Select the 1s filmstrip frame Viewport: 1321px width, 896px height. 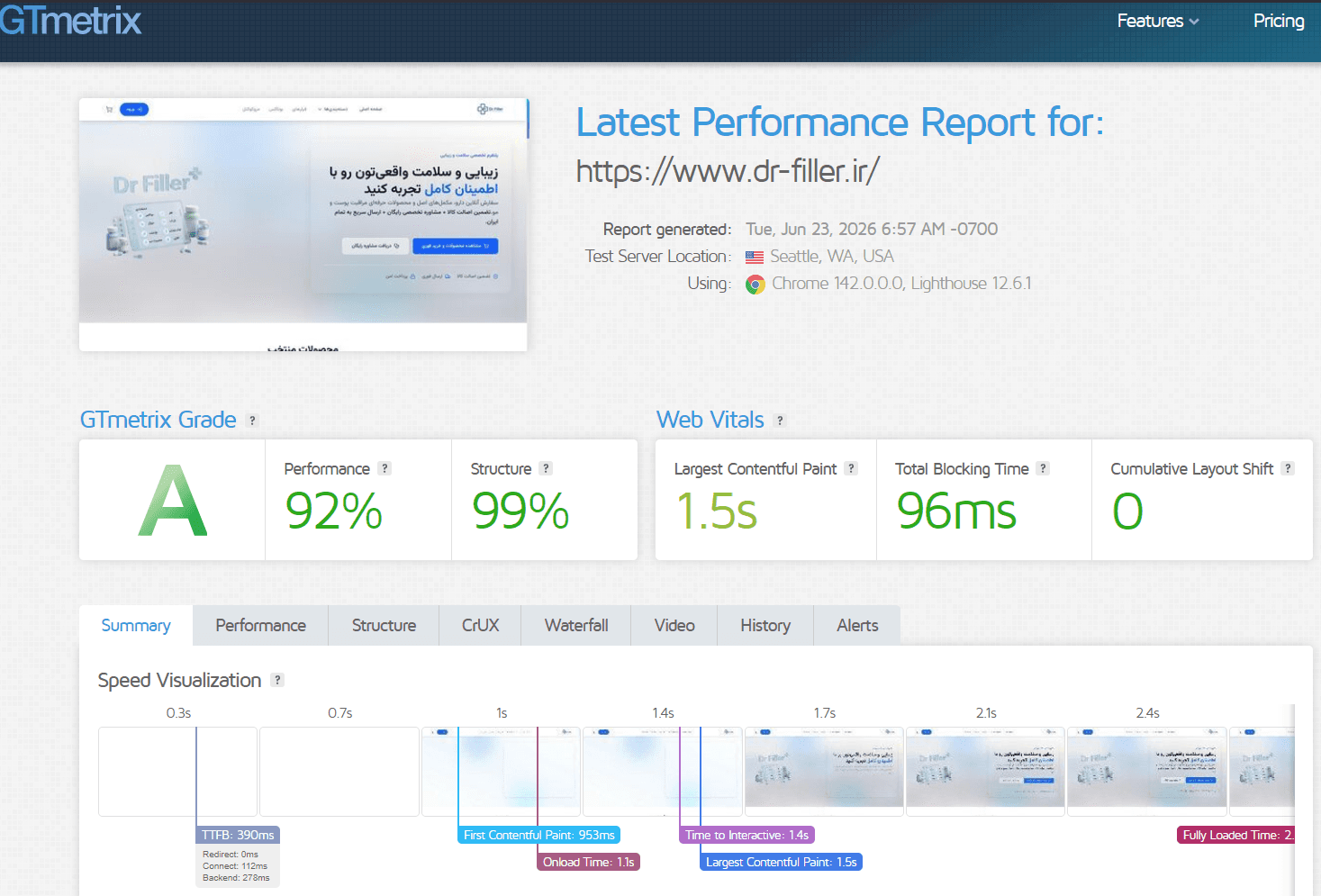coord(501,772)
